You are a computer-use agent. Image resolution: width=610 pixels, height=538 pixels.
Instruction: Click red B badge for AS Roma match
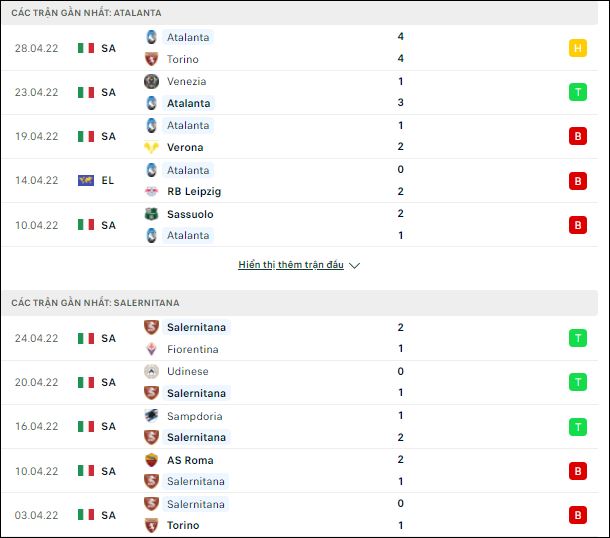[577, 471]
